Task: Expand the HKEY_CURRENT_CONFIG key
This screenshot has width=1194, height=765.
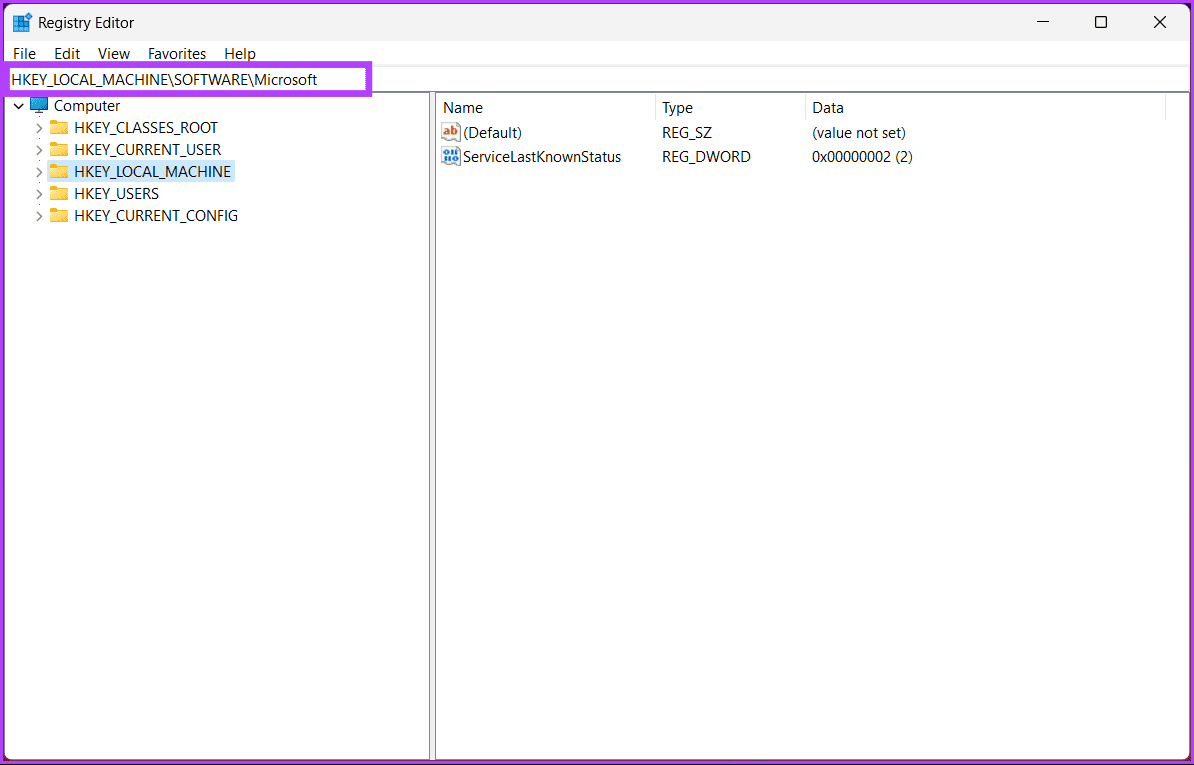Action: pyautogui.click(x=39, y=216)
